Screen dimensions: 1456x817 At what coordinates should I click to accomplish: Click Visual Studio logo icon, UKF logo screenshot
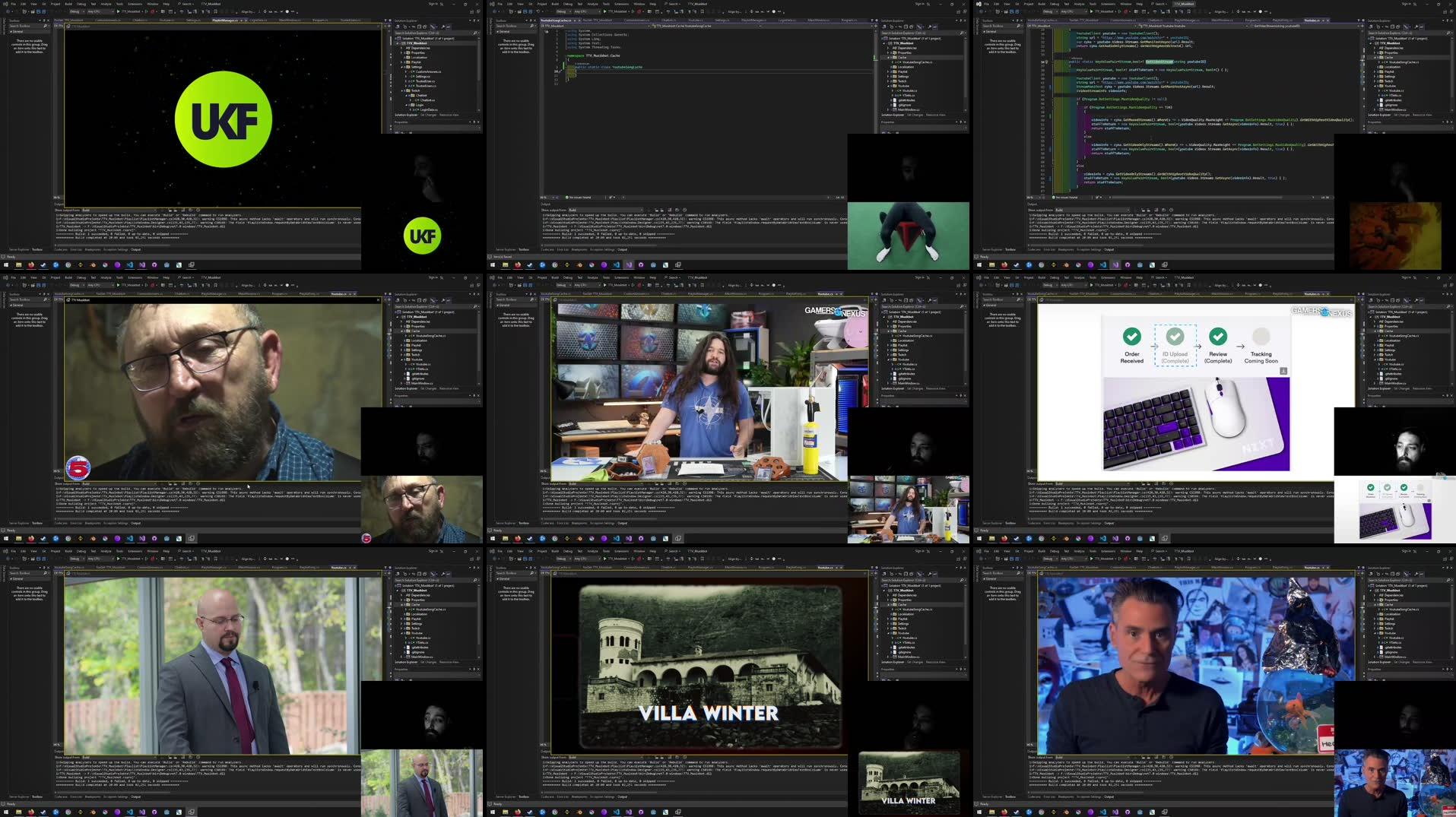5,4
